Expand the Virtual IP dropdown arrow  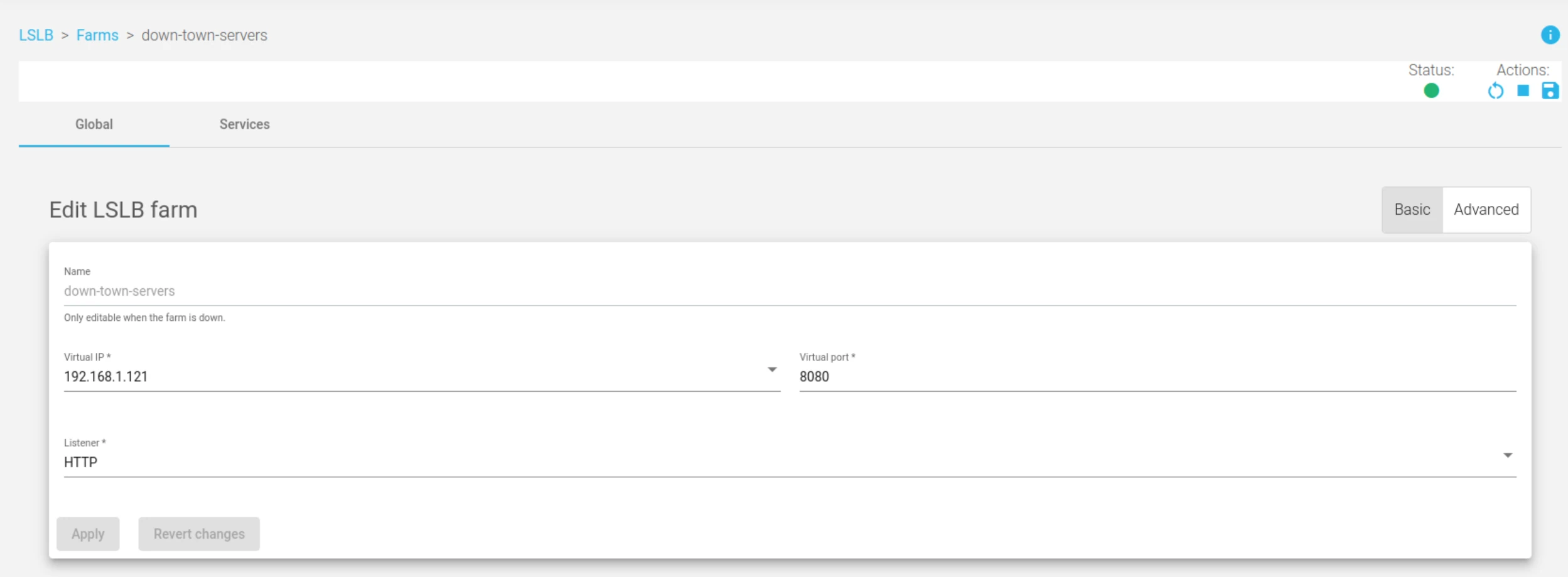tap(772, 370)
